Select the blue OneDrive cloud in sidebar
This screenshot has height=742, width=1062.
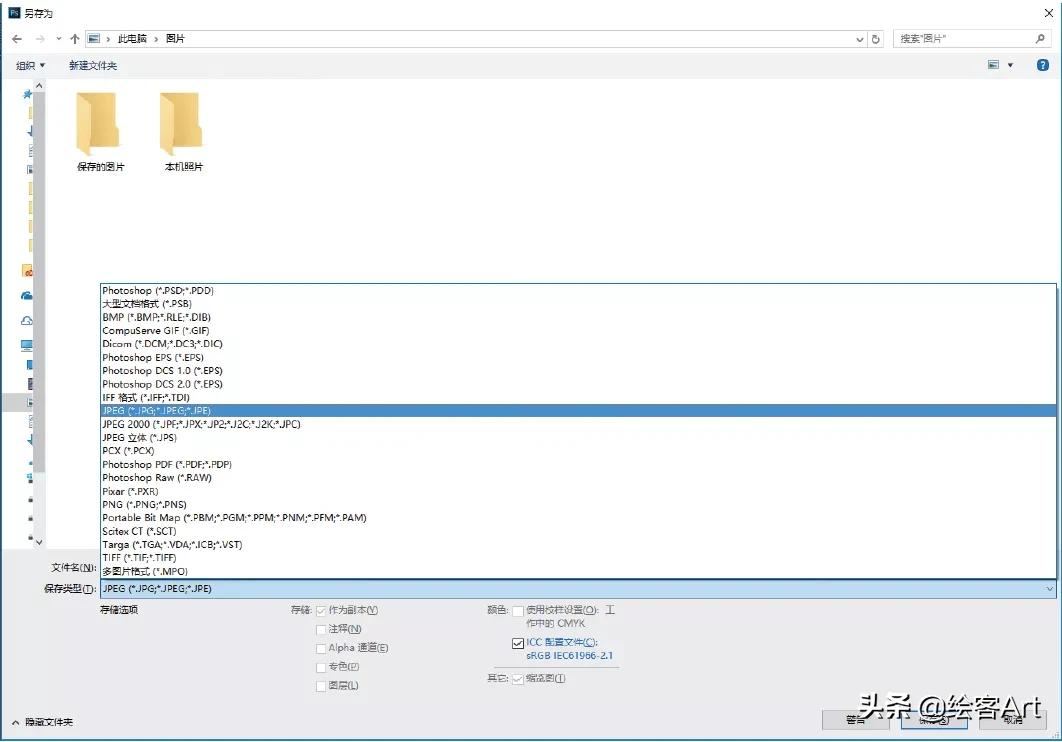[x=27, y=296]
